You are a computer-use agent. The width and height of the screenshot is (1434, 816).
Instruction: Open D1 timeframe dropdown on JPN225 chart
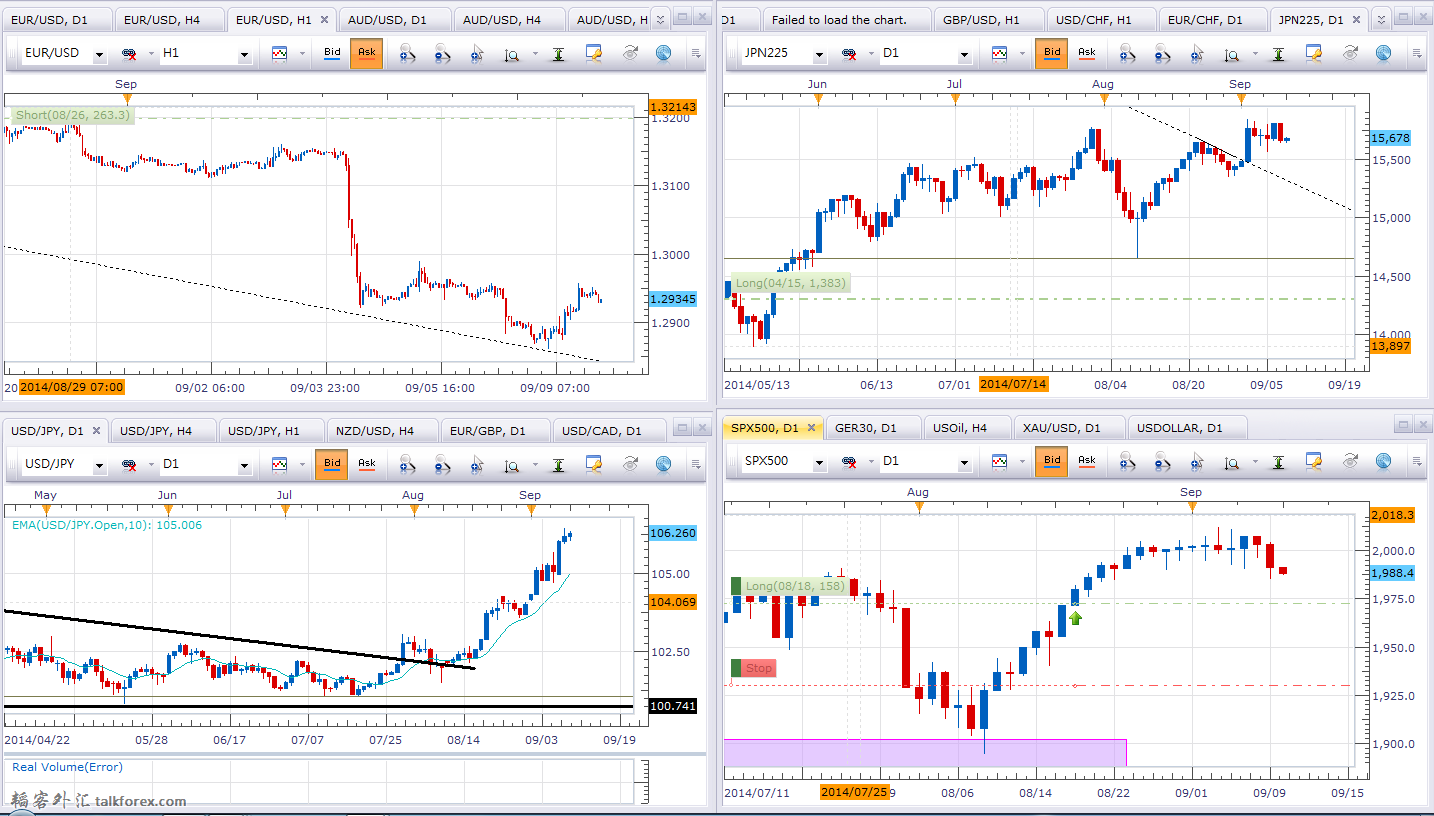tap(964, 53)
